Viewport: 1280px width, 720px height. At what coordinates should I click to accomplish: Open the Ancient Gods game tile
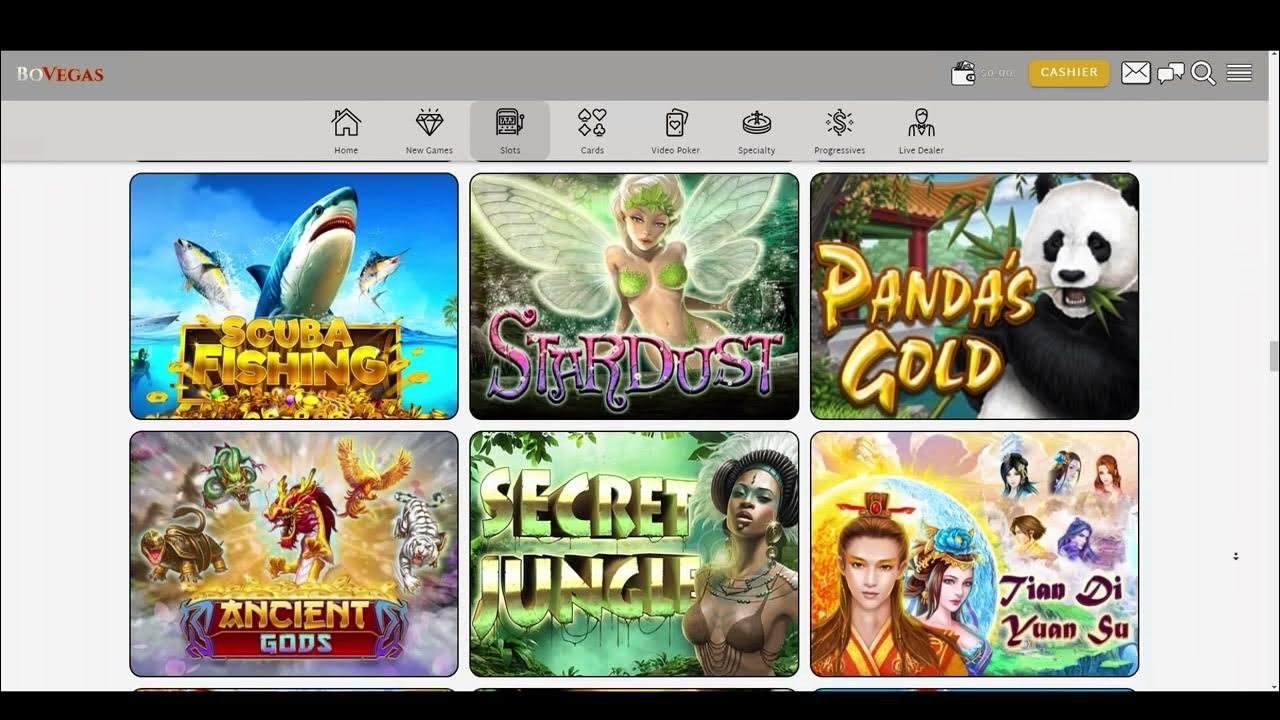tap(294, 554)
